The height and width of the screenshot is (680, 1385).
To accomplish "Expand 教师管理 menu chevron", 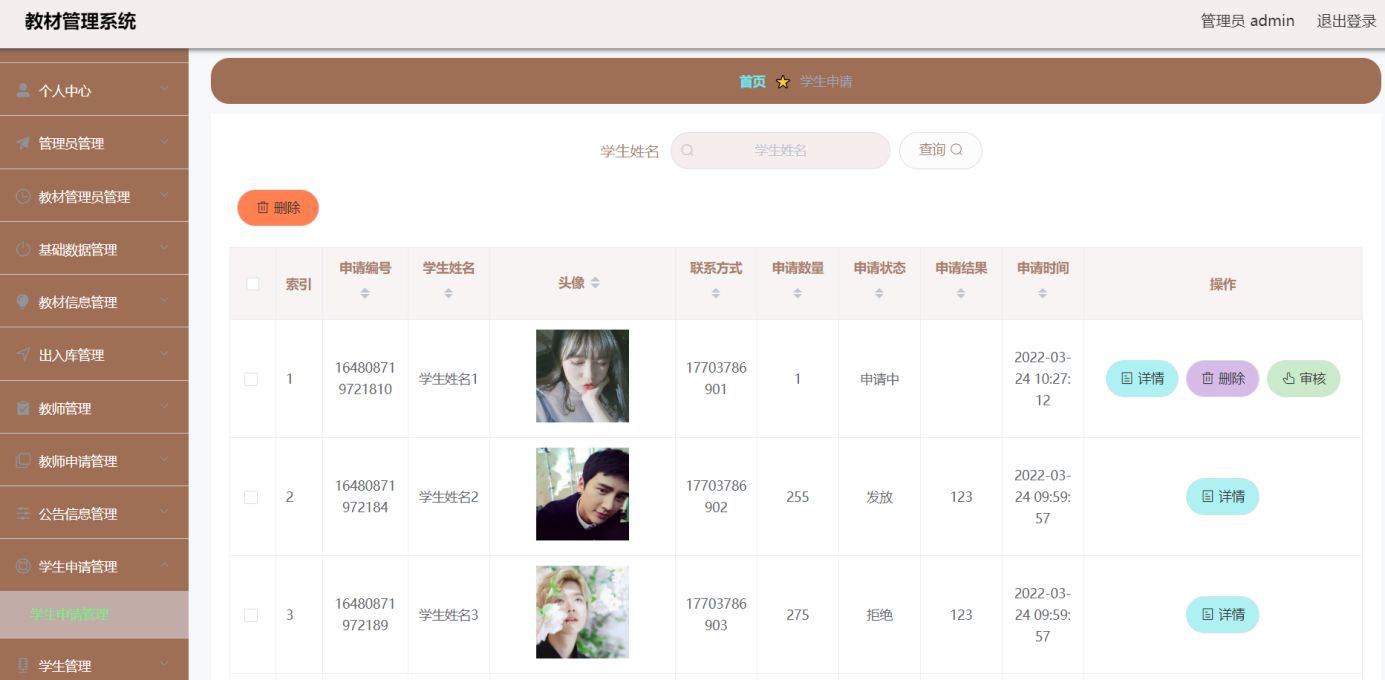I will coord(164,408).
